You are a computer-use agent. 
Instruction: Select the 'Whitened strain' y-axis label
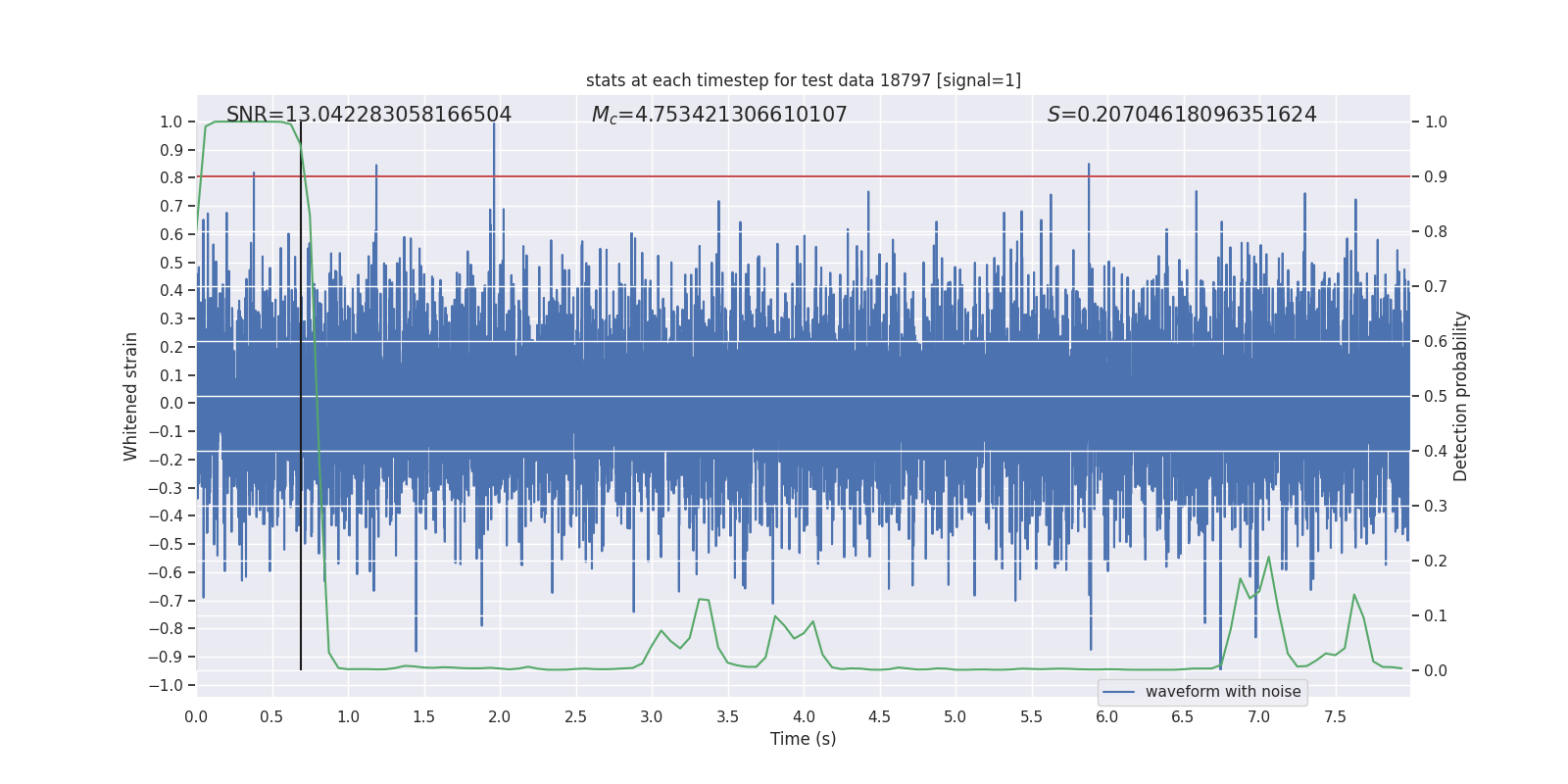click(130, 396)
